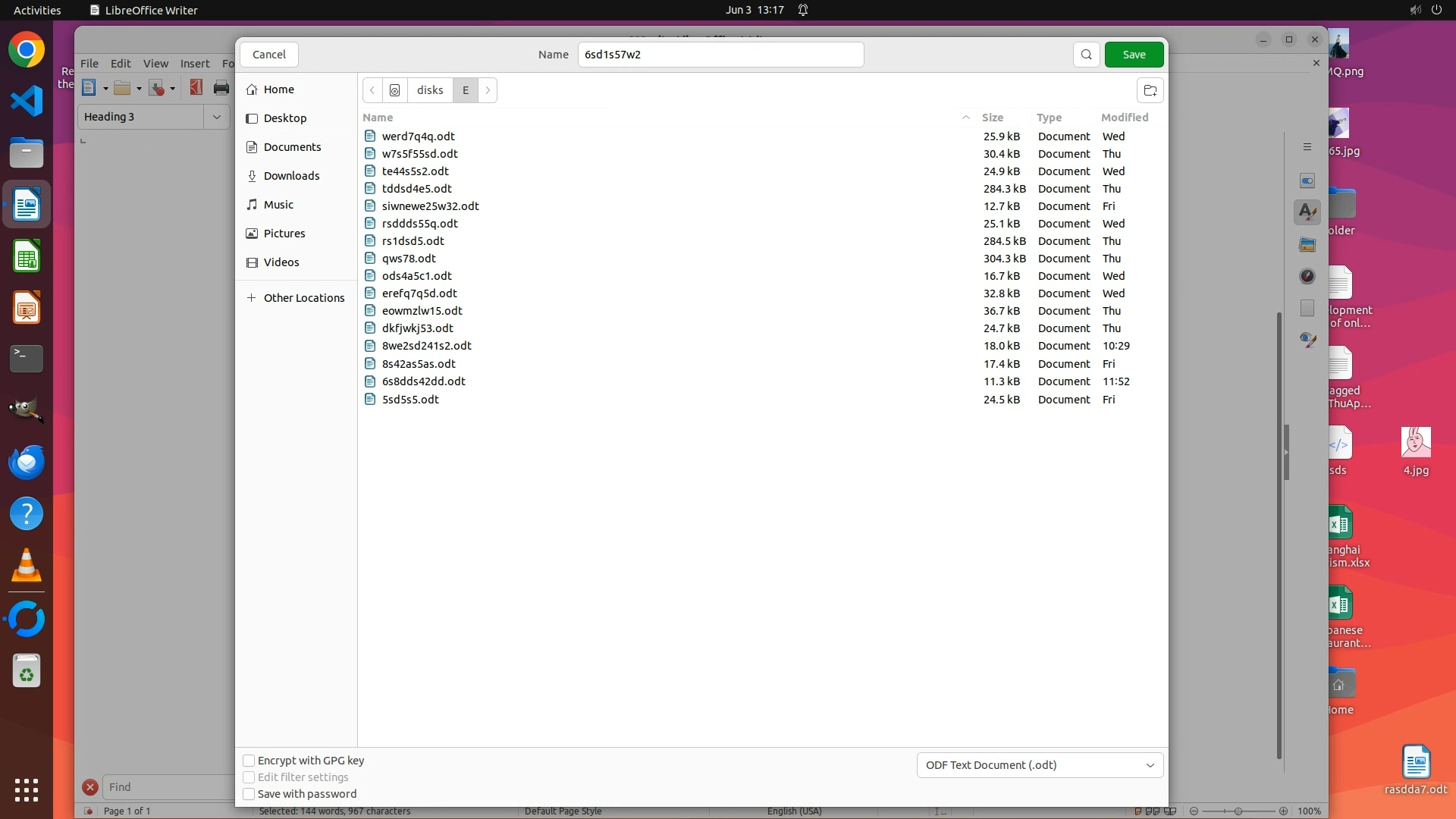The height and width of the screenshot is (819, 1456).
Task: Open the Navigator compass icon in sidebar
Action: tap(1307, 276)
